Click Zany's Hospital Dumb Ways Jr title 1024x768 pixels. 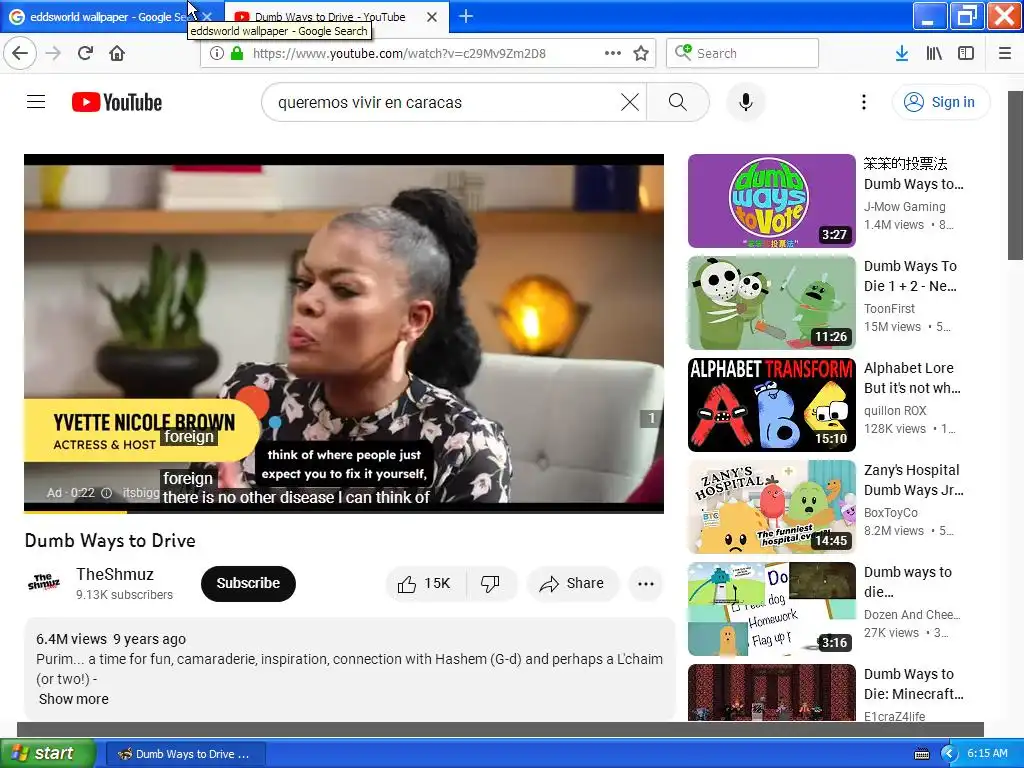click(x=914, y=480)
